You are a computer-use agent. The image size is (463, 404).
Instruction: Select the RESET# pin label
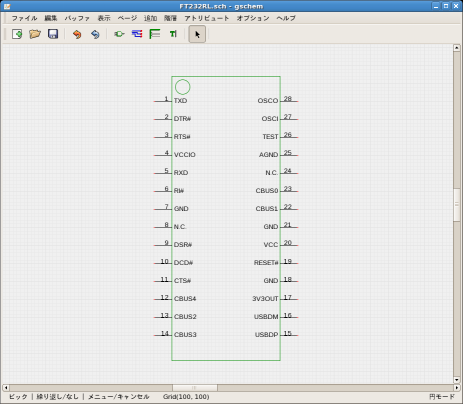coord(266,263)
